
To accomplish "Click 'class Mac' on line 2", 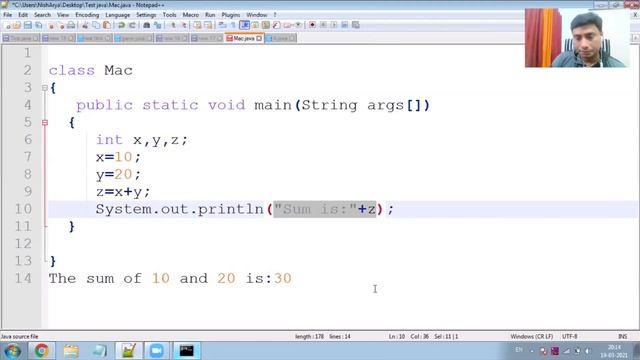I will pyautogui.click(x=91, y=70).
